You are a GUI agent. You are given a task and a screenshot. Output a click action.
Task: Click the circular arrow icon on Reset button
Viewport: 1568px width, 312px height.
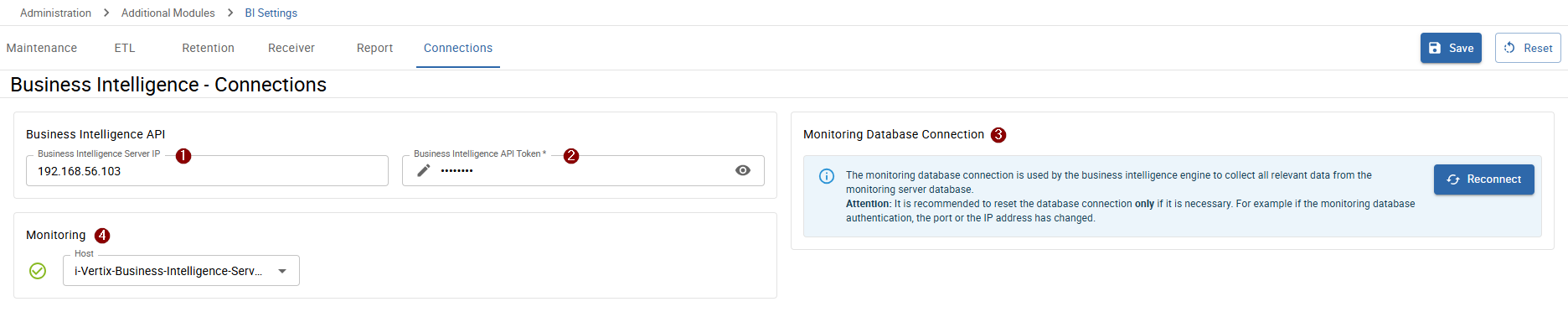pos(1509,48)
